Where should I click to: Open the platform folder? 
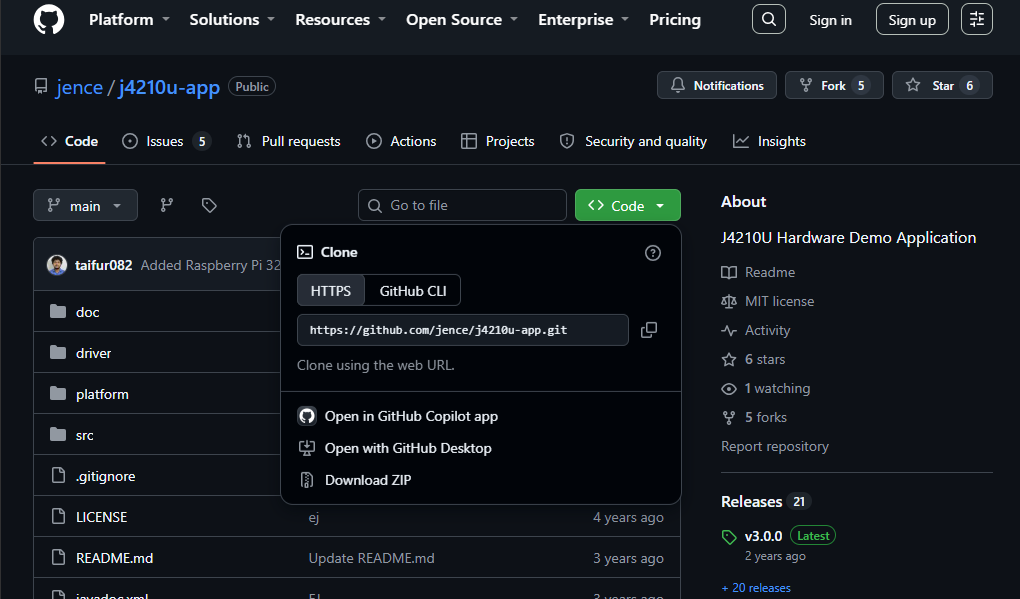coord(102,394)
